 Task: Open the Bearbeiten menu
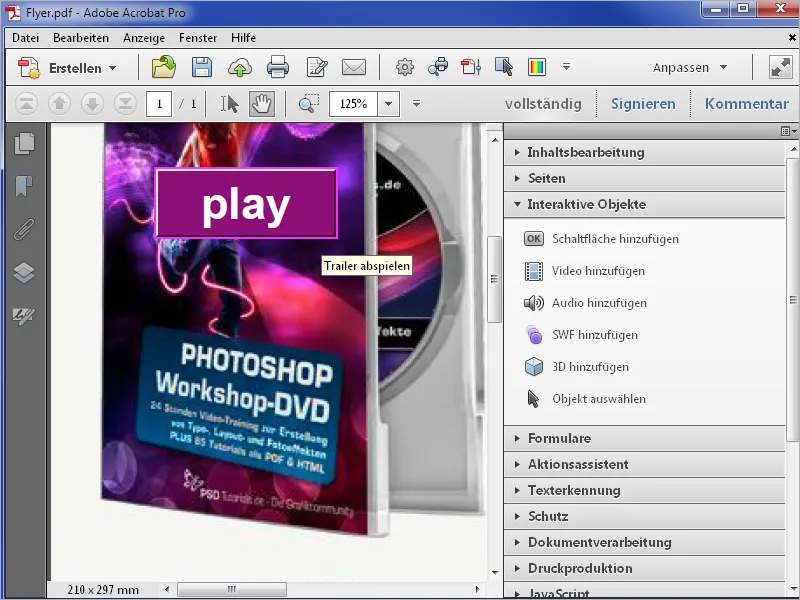[81, 38]
